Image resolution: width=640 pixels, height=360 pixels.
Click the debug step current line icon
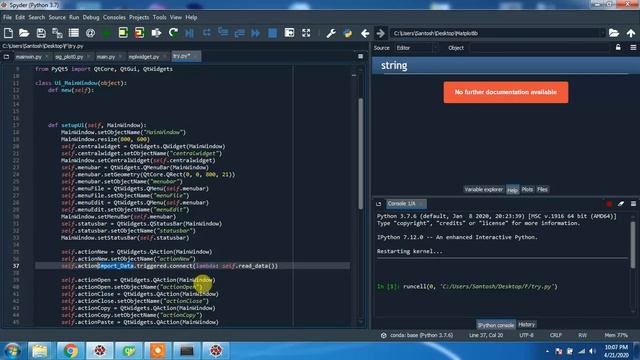(207, 33)
